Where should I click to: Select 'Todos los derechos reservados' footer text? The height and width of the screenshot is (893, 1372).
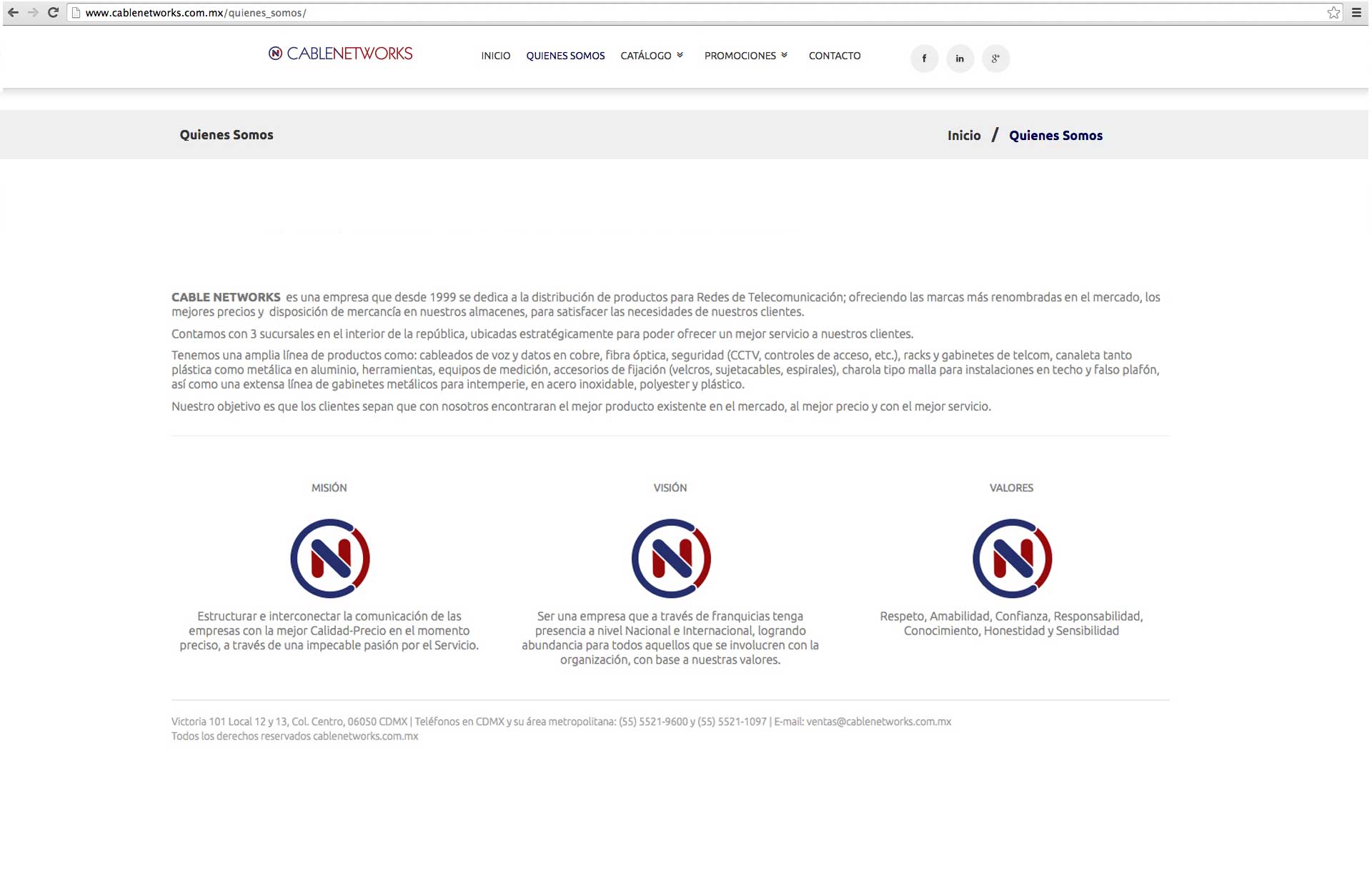click(x=294, y=737)
